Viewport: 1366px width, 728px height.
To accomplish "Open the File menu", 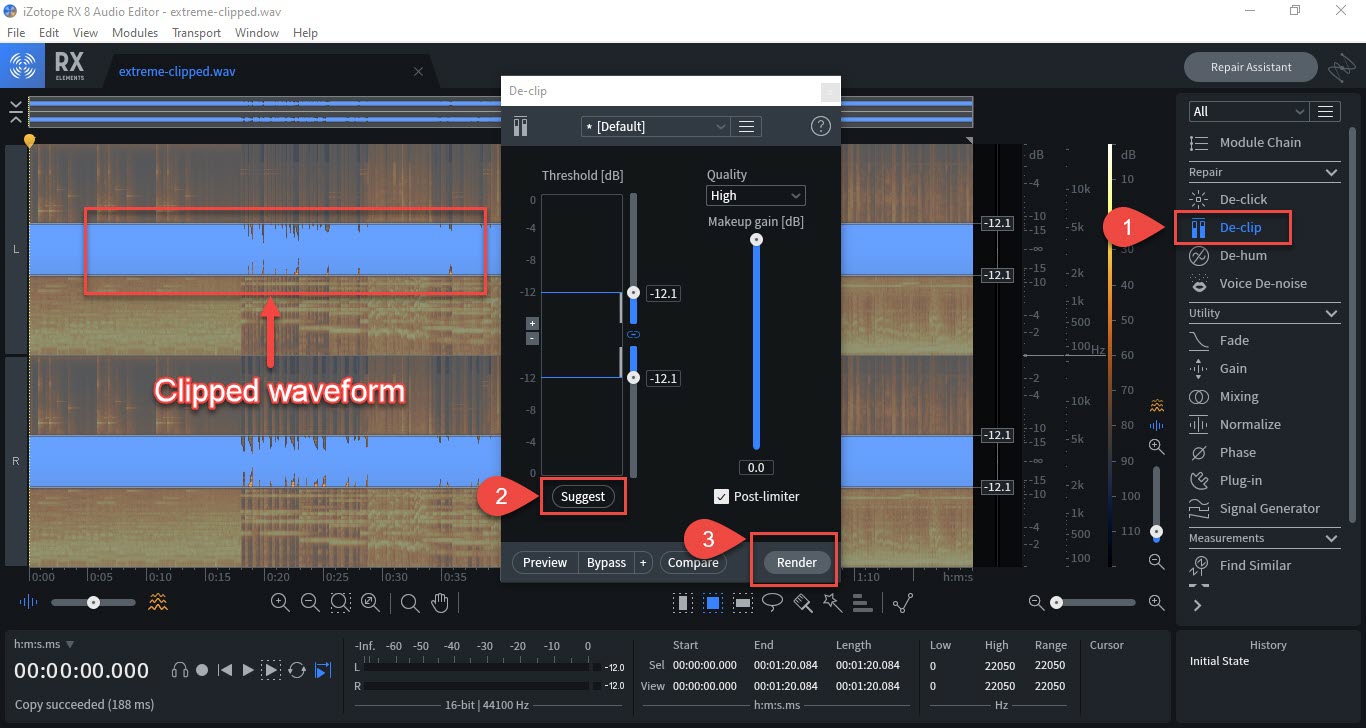I will tap(16, 32).
